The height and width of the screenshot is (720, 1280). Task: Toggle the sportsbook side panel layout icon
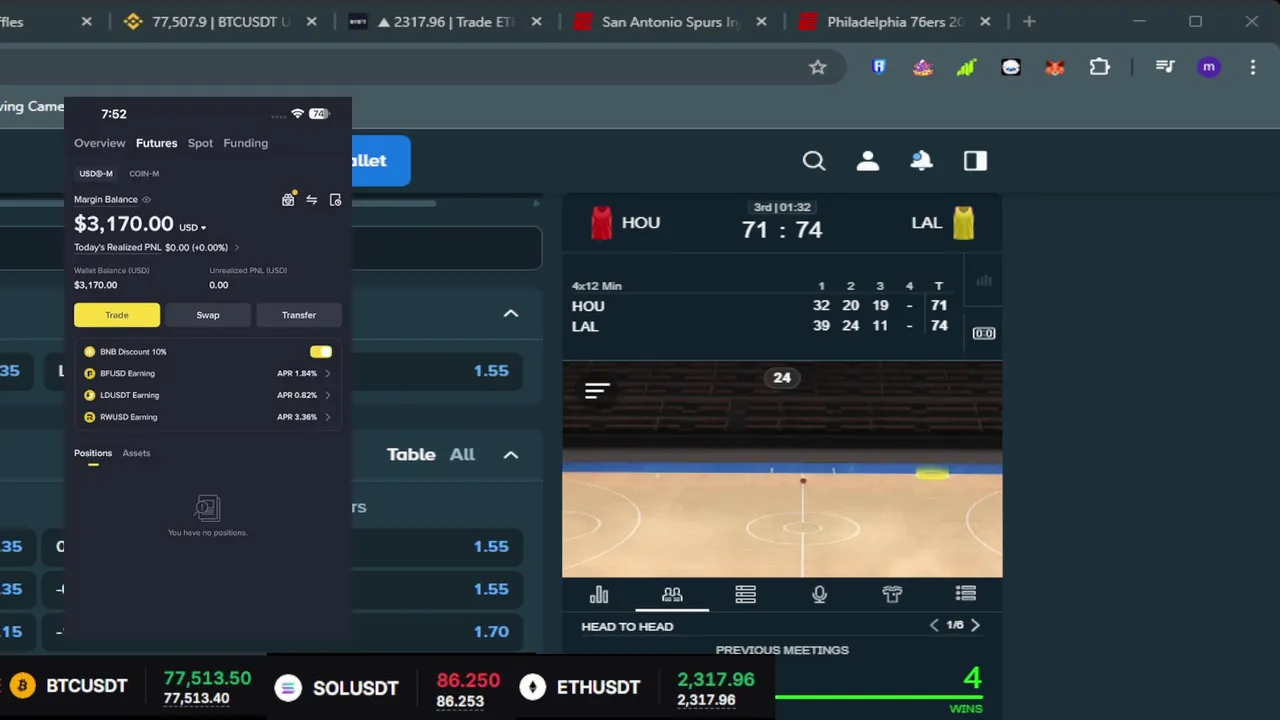pyautogui.click(x=975, y=161)
